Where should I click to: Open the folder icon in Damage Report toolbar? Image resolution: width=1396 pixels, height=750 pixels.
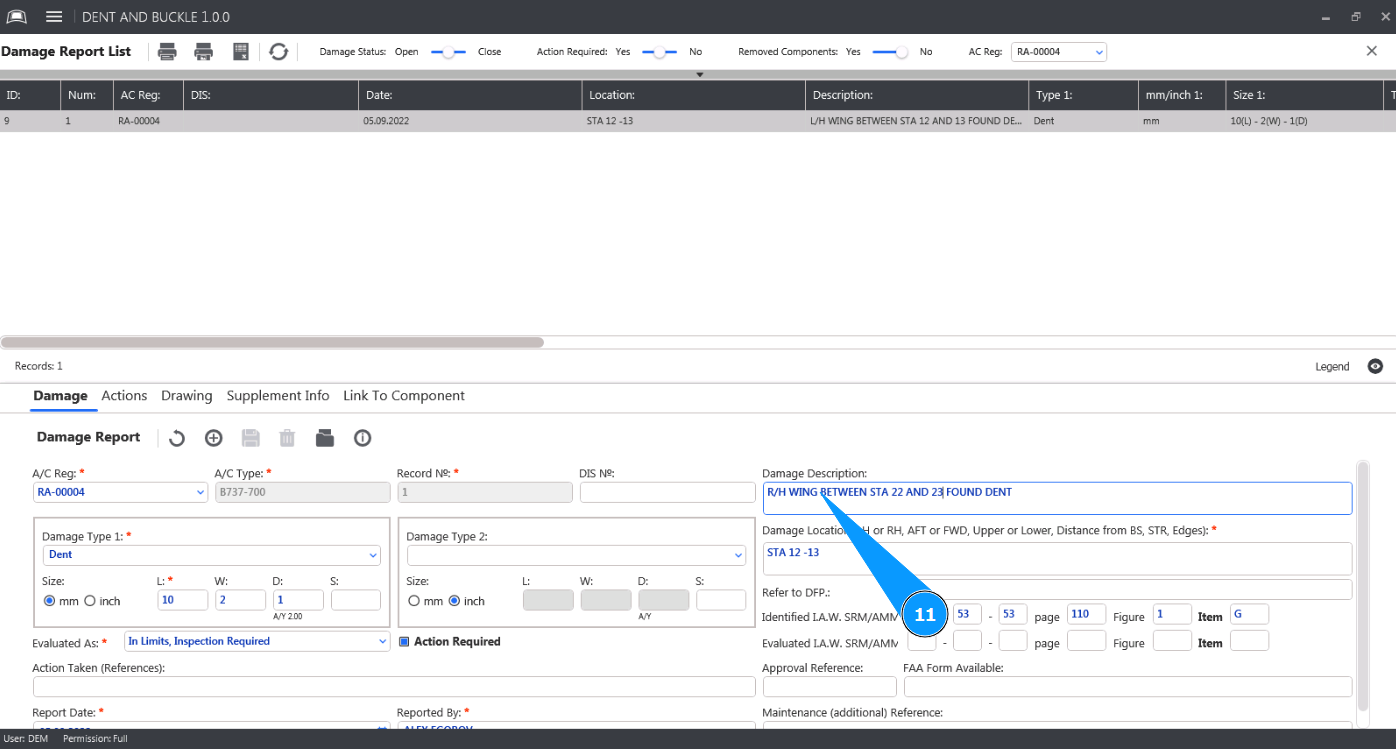pos(324,438)
